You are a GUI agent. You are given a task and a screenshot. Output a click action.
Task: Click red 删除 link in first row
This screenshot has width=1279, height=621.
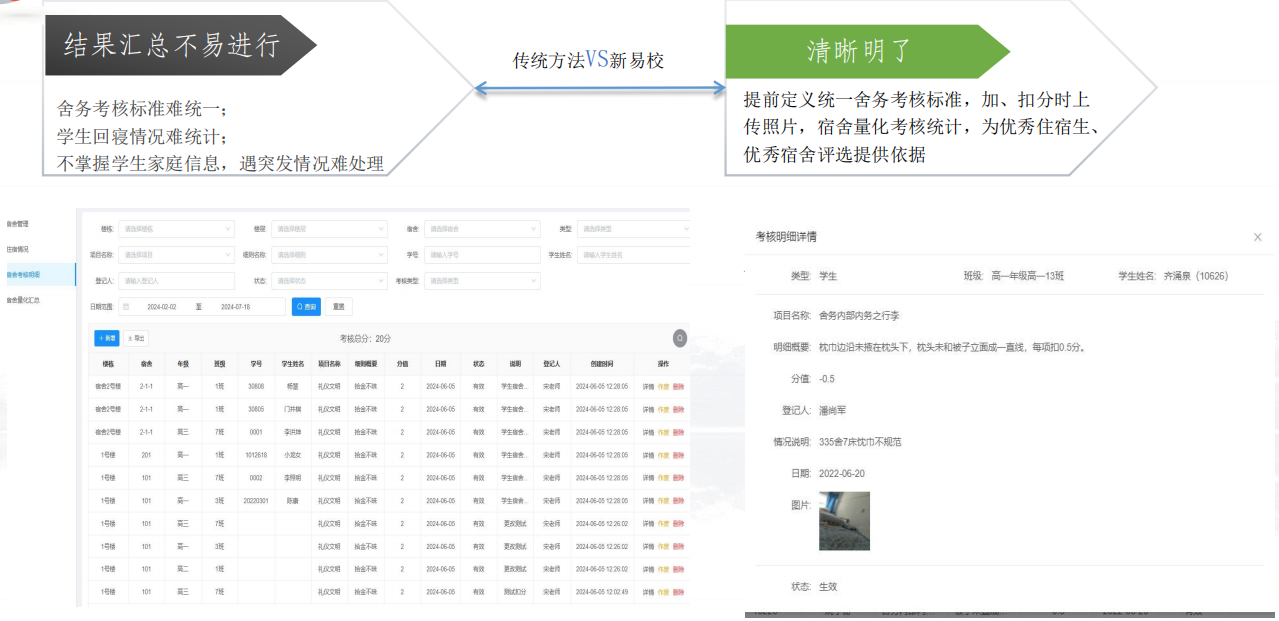(679, 386)
